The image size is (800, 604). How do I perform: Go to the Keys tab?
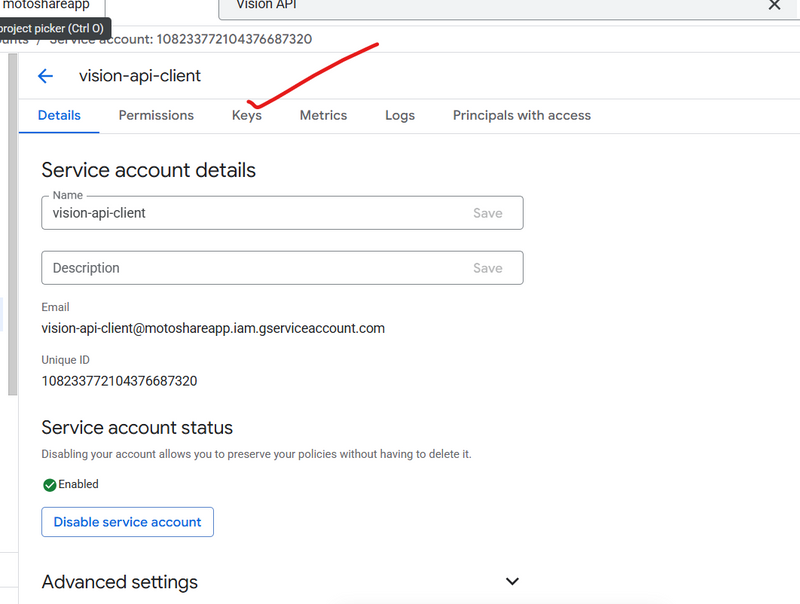pyautogui.click(x=247, y=115)
